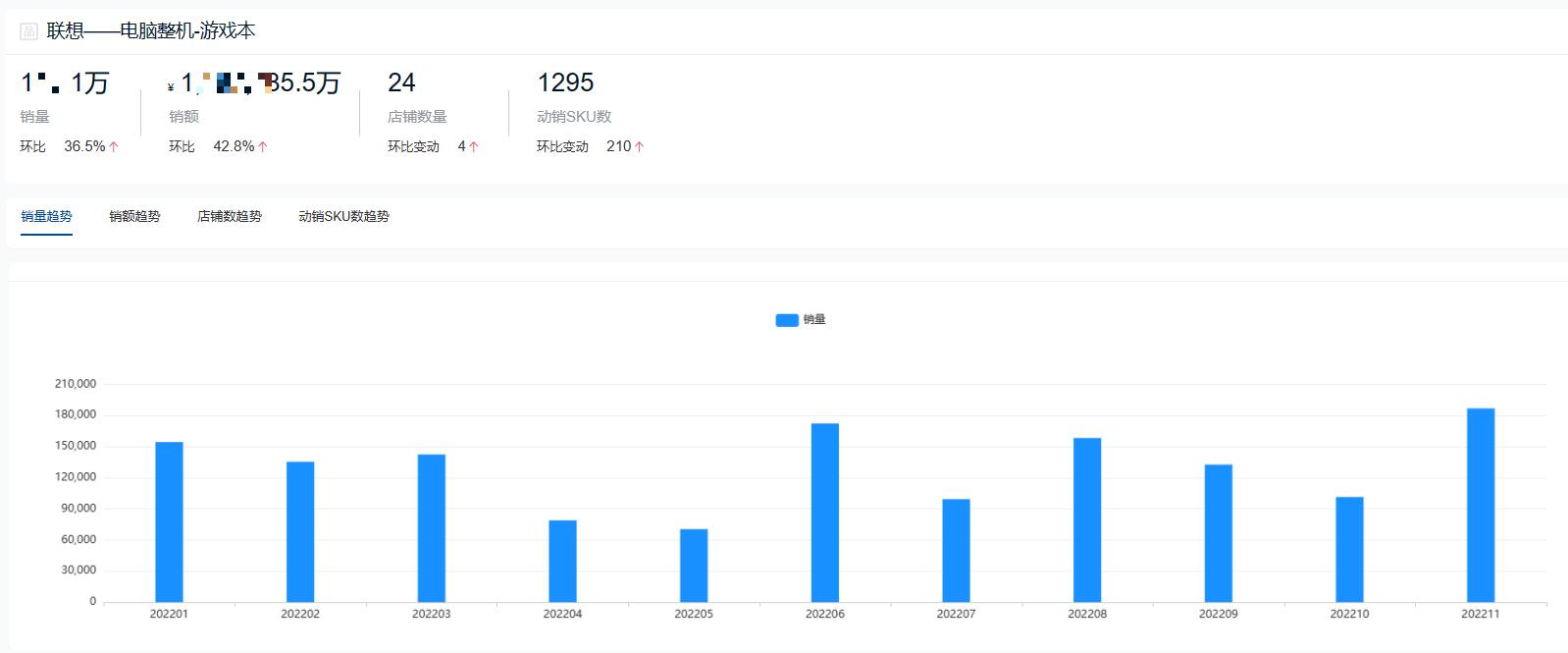Image resolution: width=1568 pixels, height=653 pixels.
Task: Click the 60,000 y-axis label
Action: point(78,539)
